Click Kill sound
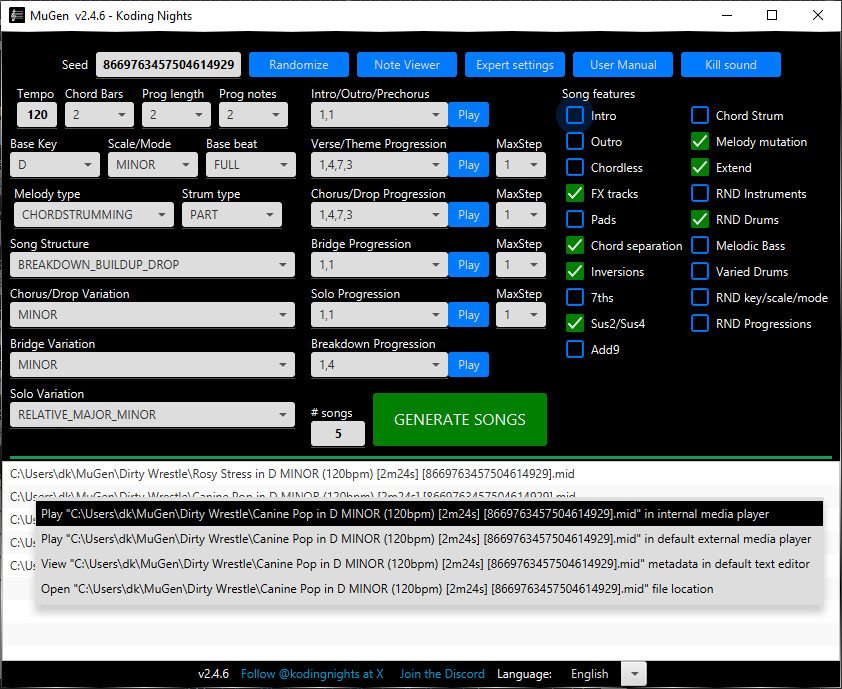Screen dimensions: 842x689 click(730, 64)
